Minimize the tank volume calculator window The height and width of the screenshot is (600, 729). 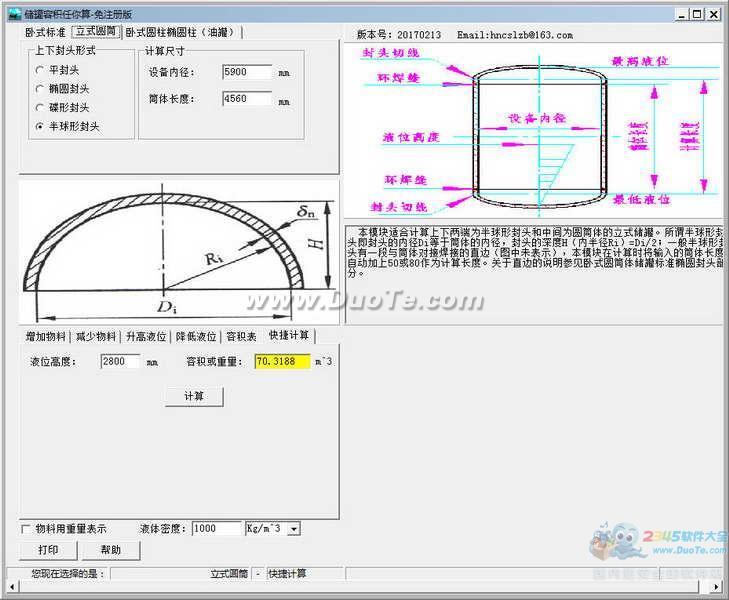pyautogui.click(x=680, y=14)
